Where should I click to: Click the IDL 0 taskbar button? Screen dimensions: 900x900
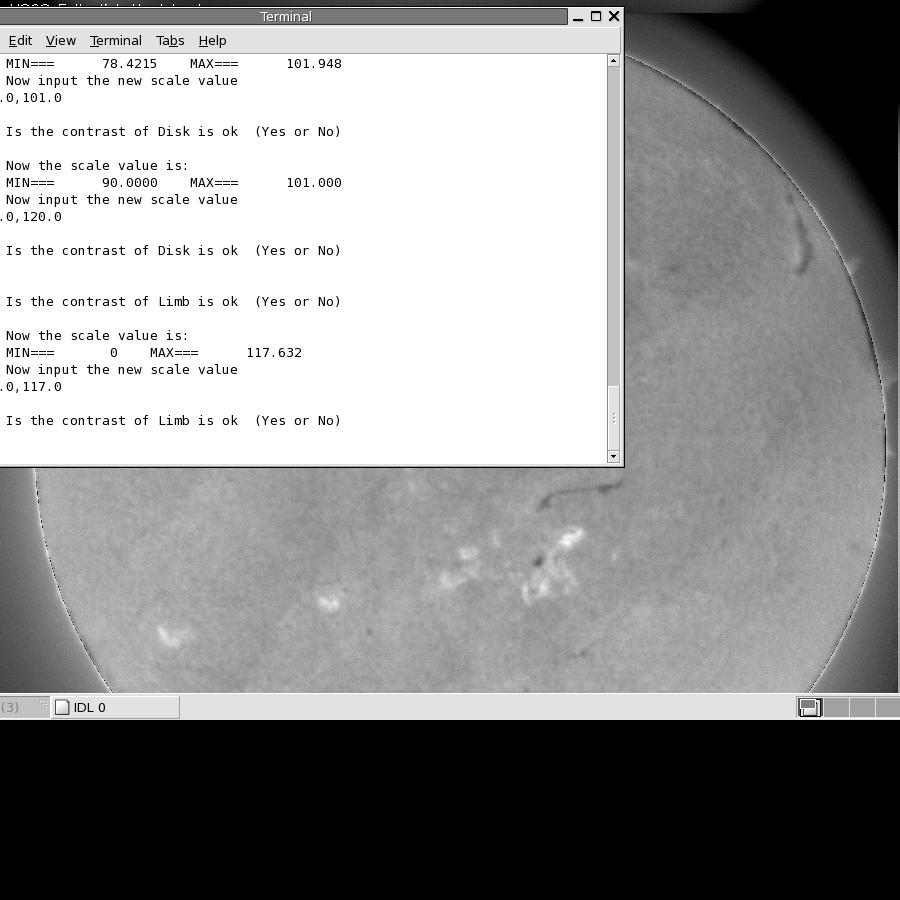(115, 708)
